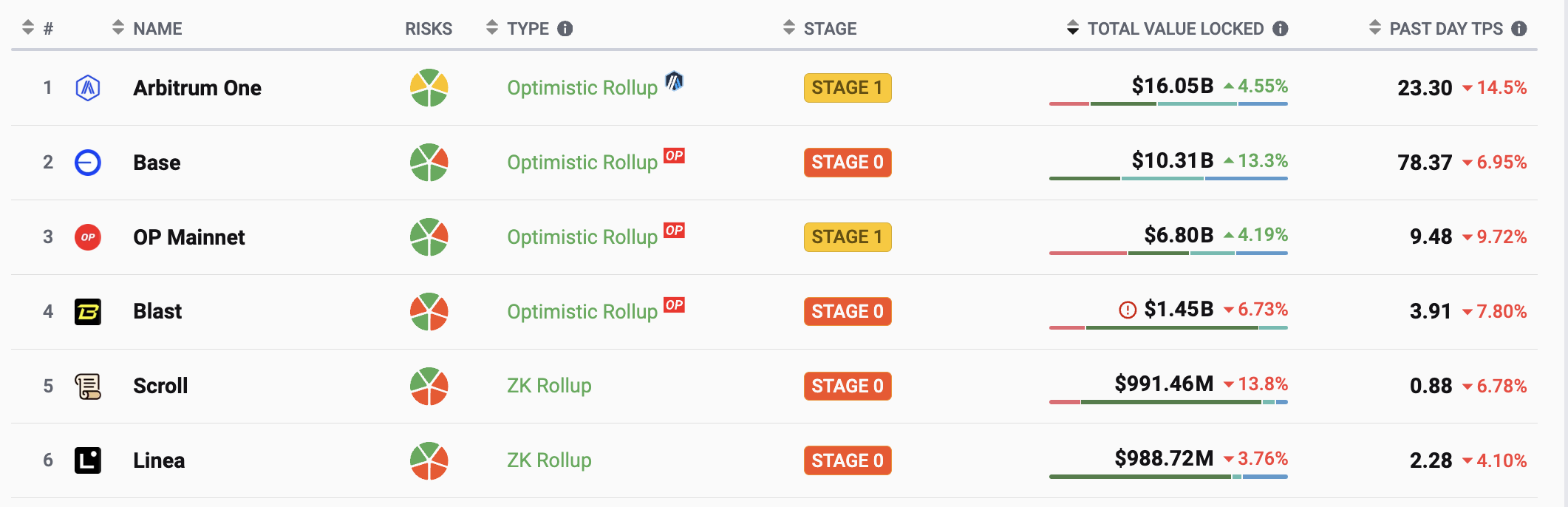Click the Scroll logo icon

pos(88,386)
